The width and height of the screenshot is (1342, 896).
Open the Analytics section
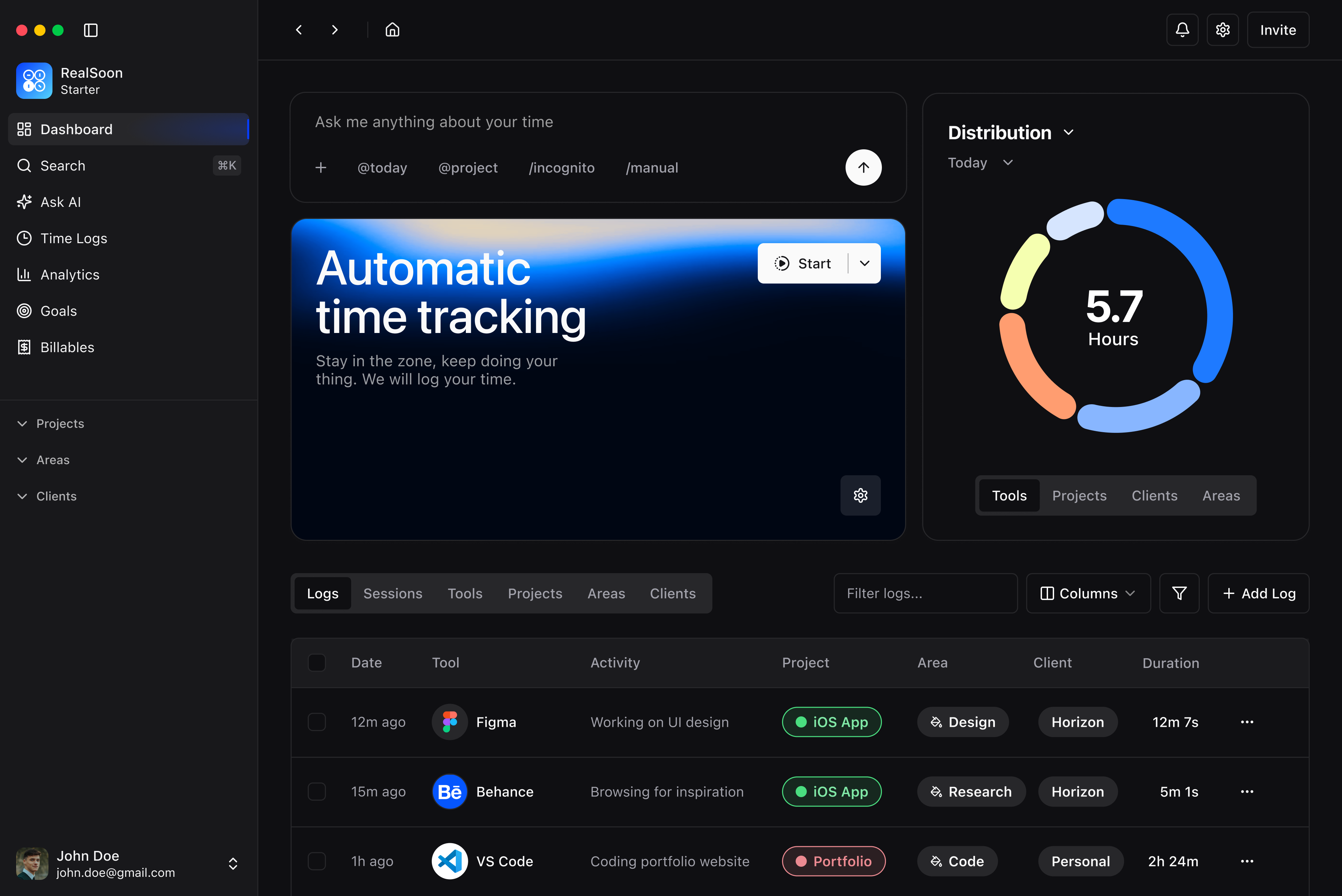[x=70, y=274]
